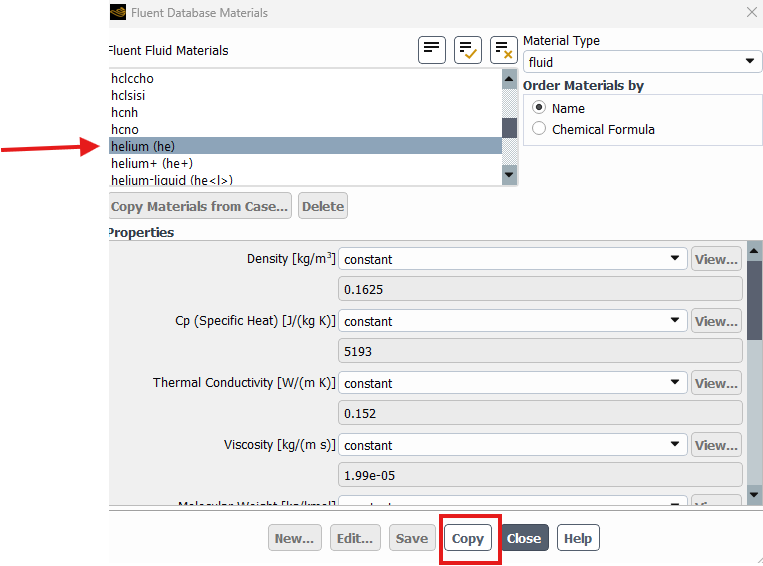Open the Thermal Conductivity method dropdown

(512, 383)
